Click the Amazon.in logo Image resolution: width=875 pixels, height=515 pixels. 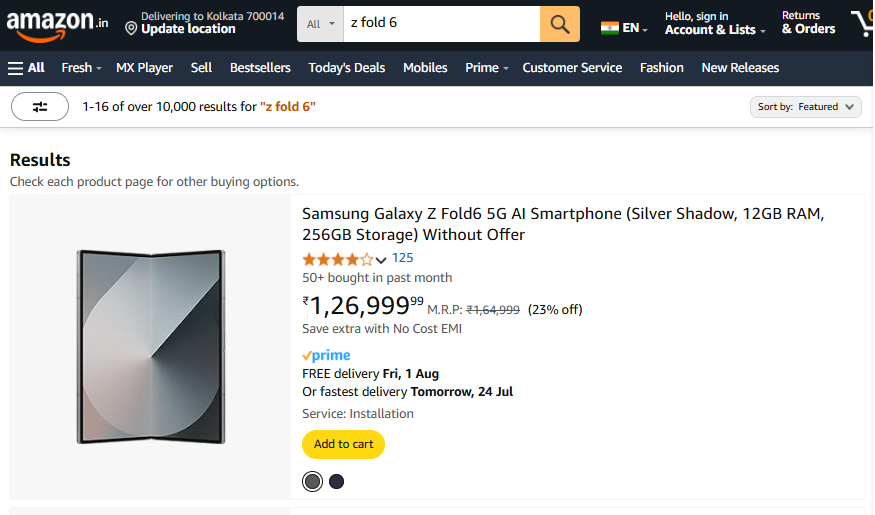tap(57, 24)
